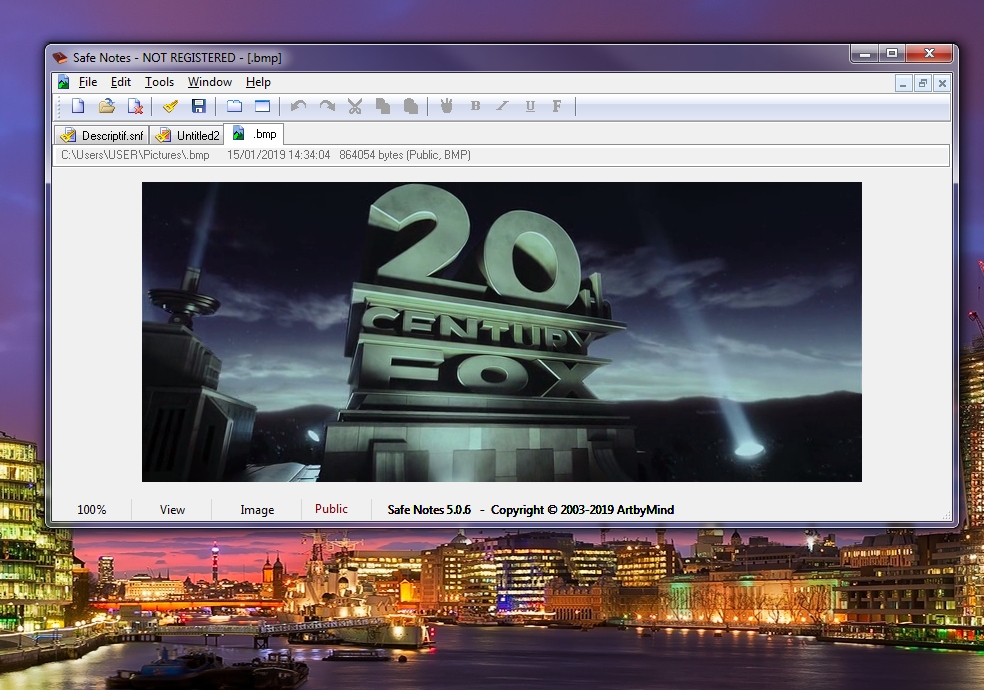Click the 100% zoom status entry
The height and width of the screenshot is (690, 984).
[x=92, y=510]
